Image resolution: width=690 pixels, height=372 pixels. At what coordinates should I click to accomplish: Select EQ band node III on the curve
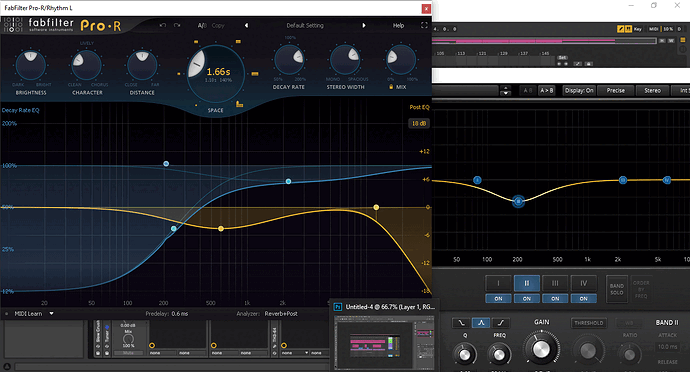[x=623, y=180]
